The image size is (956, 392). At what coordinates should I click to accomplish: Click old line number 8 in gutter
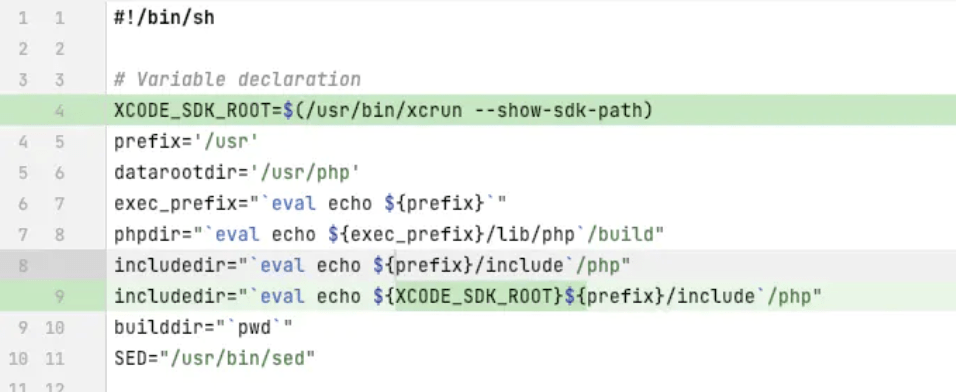pyautogui.click(x=23, y=265)
